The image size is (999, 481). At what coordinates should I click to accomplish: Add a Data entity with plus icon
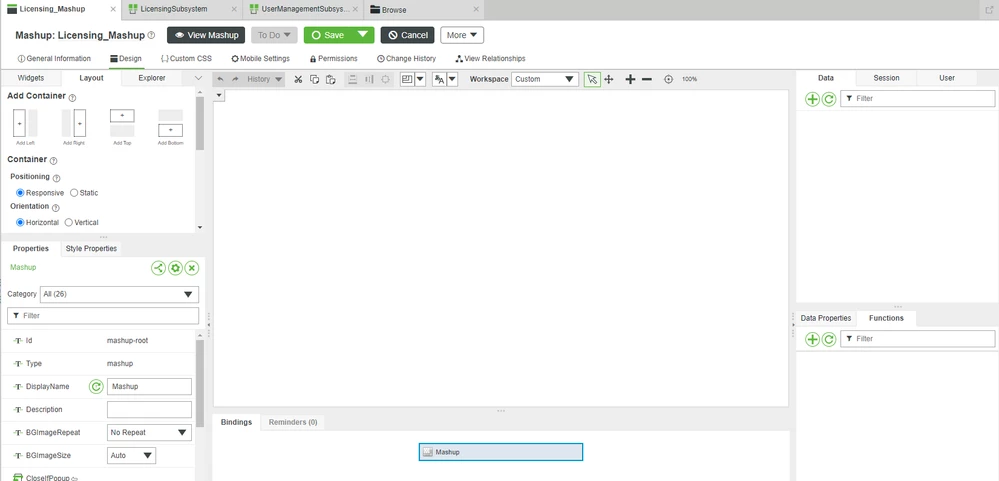point(812,99)
